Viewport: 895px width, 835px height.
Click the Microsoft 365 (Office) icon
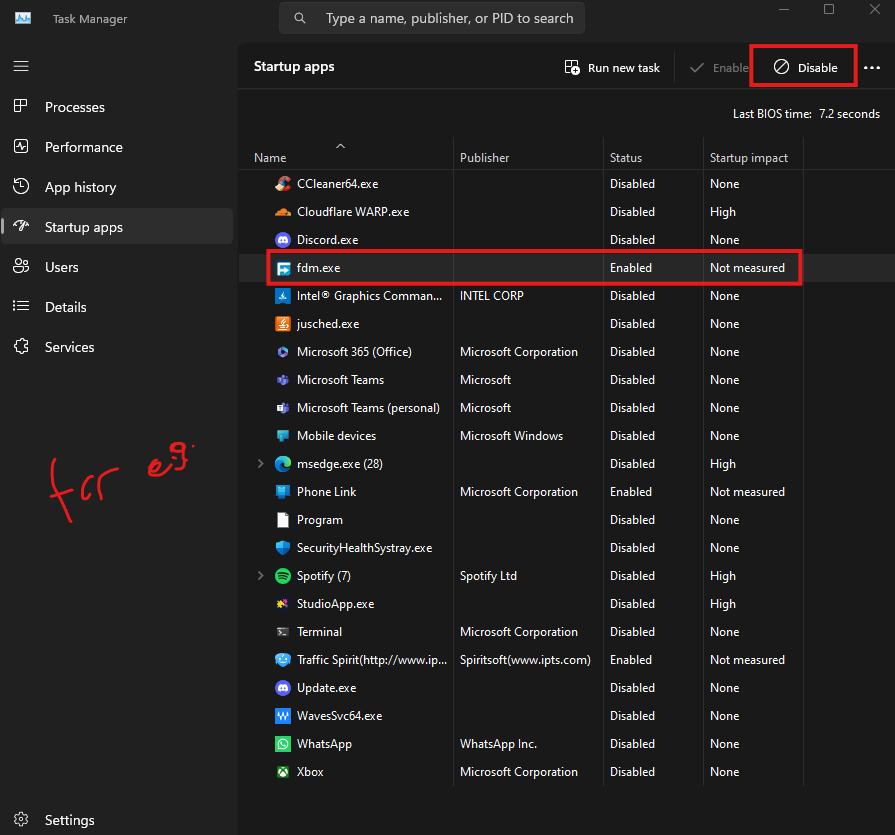click(283, 352)
